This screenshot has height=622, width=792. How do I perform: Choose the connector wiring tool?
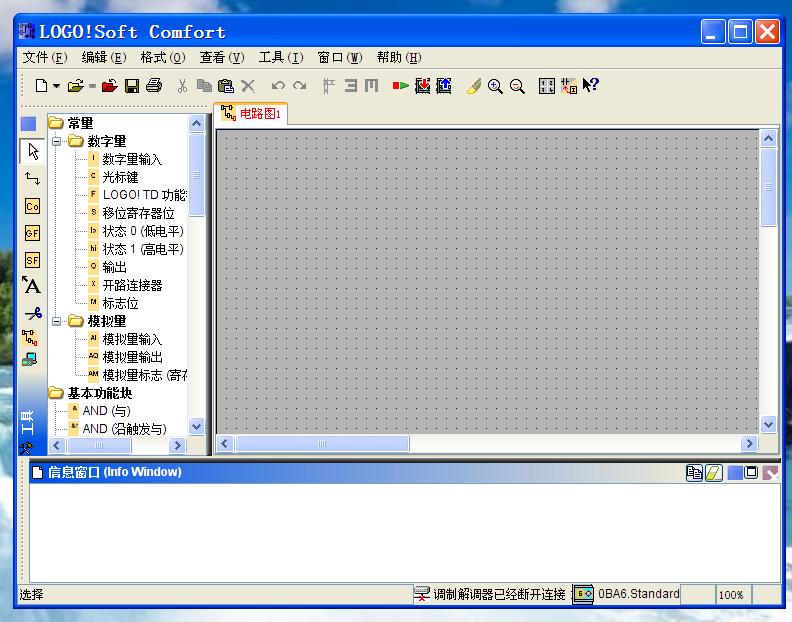(x=32, y=178)
